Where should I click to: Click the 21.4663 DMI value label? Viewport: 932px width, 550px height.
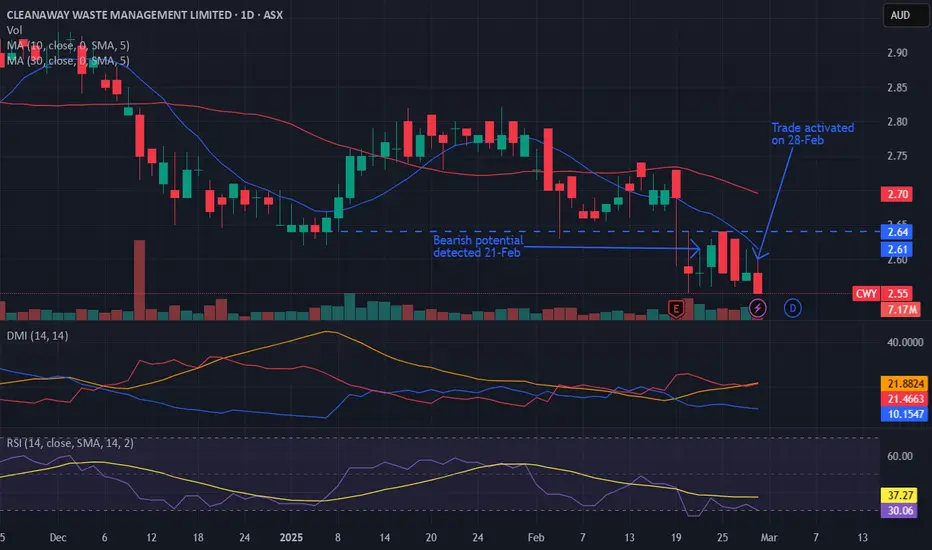coord(905,399)
